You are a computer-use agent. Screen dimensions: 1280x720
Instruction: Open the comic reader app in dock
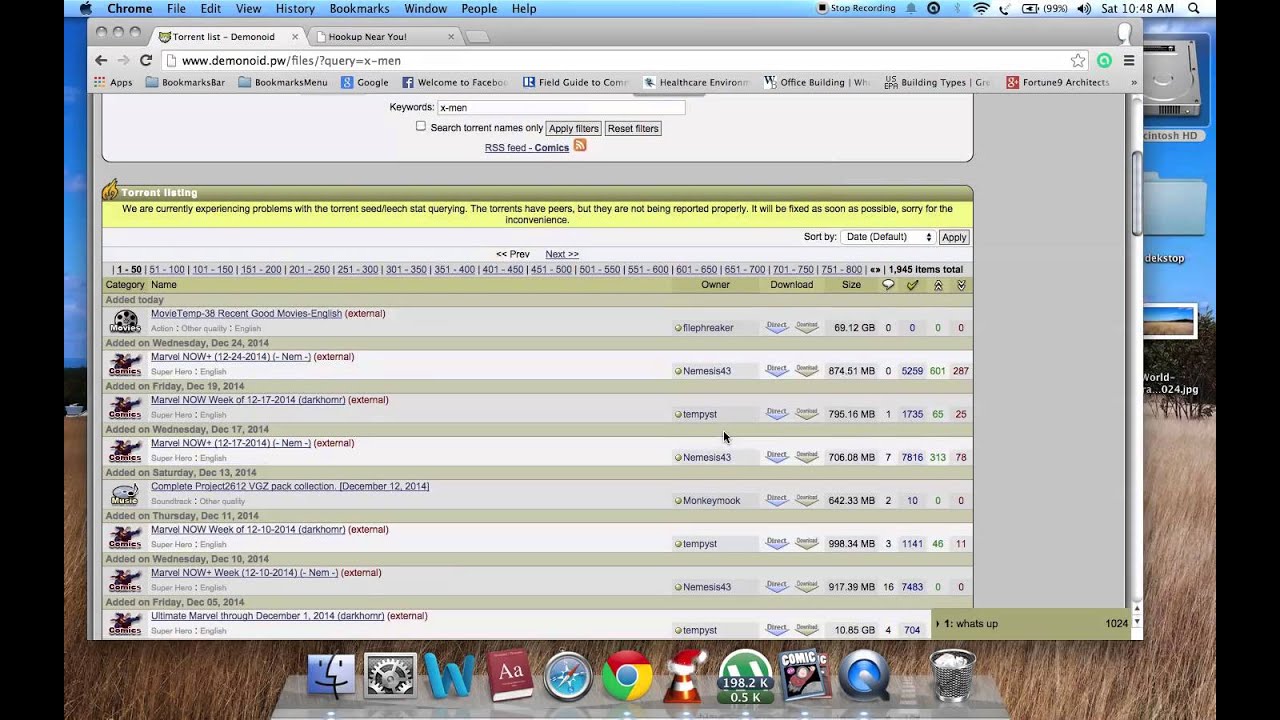[805, 677]
